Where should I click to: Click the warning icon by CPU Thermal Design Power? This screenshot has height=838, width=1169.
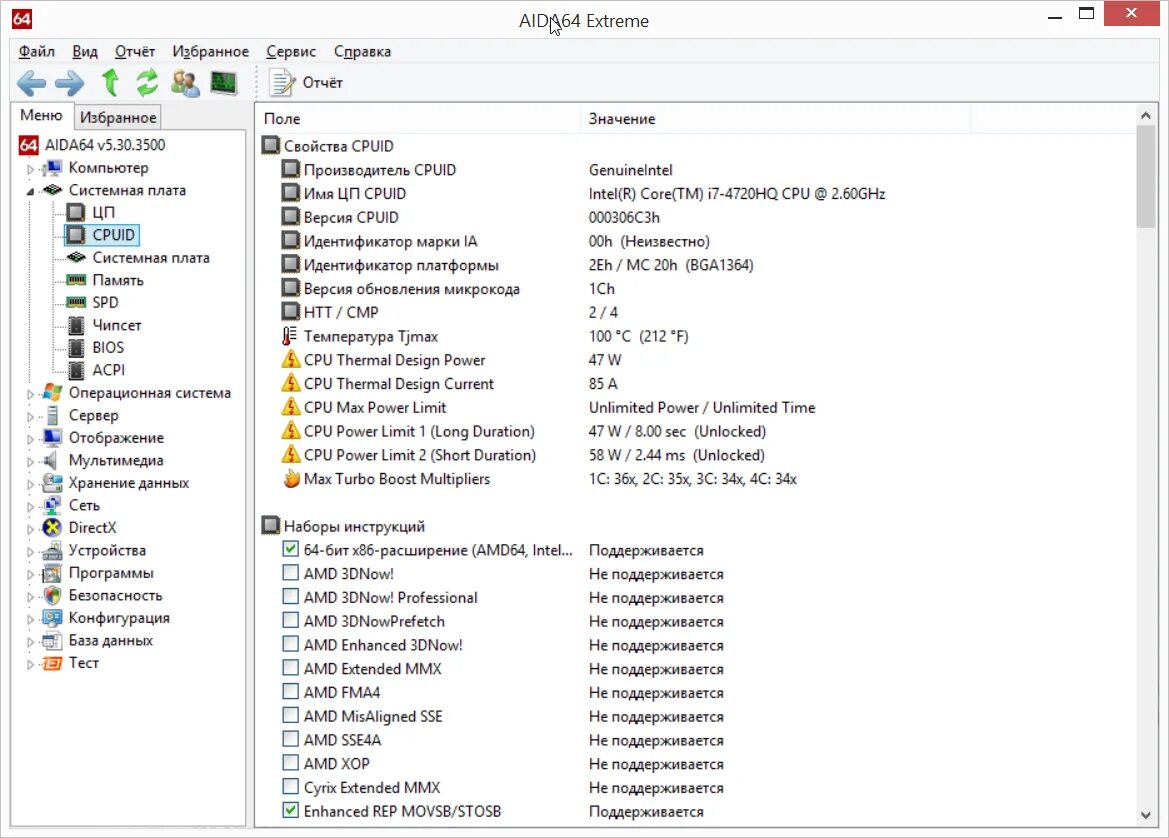pyautogui.click(x=291, y=360)
